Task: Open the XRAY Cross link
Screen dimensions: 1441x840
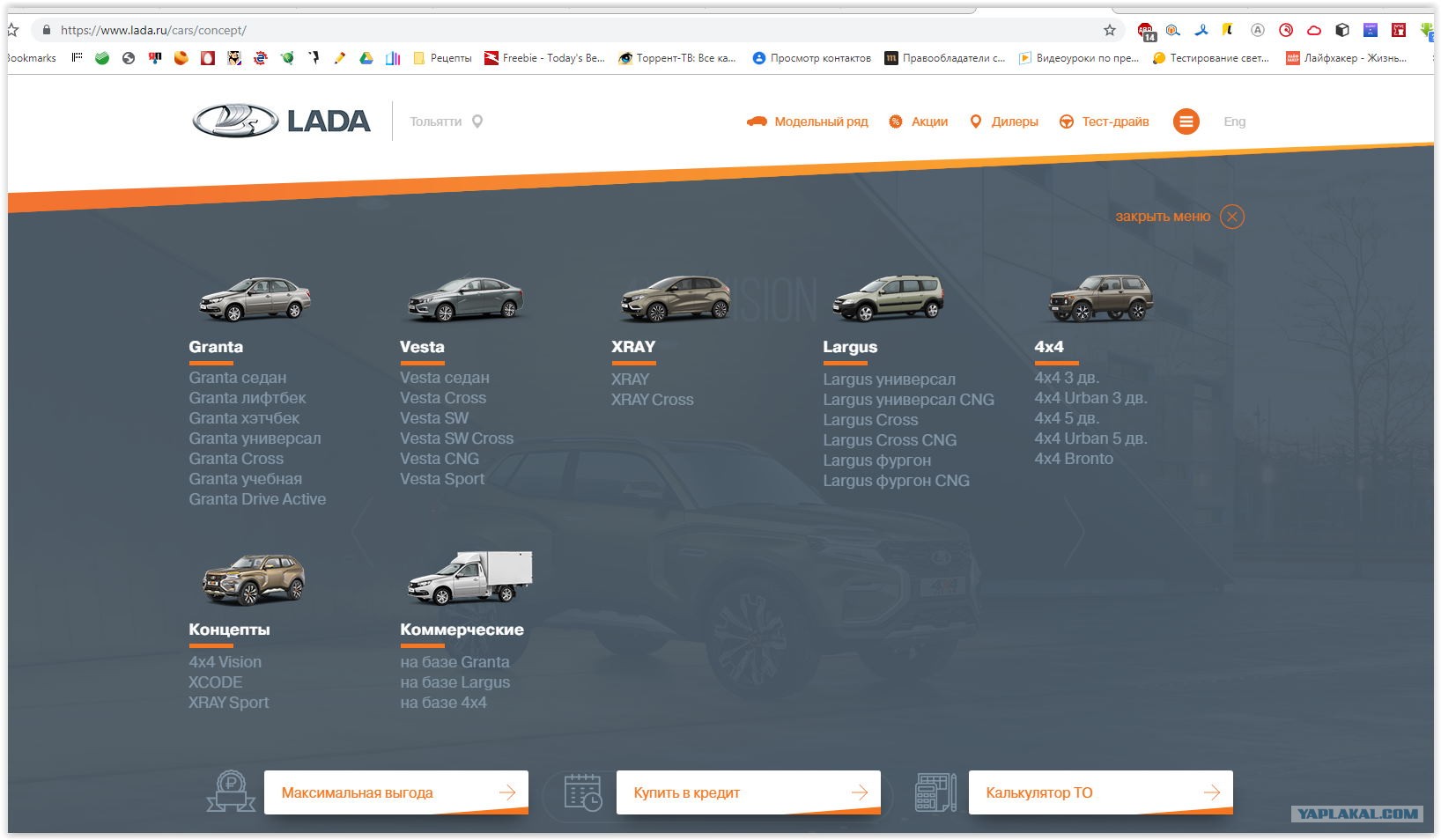Action: pos(653,400)
